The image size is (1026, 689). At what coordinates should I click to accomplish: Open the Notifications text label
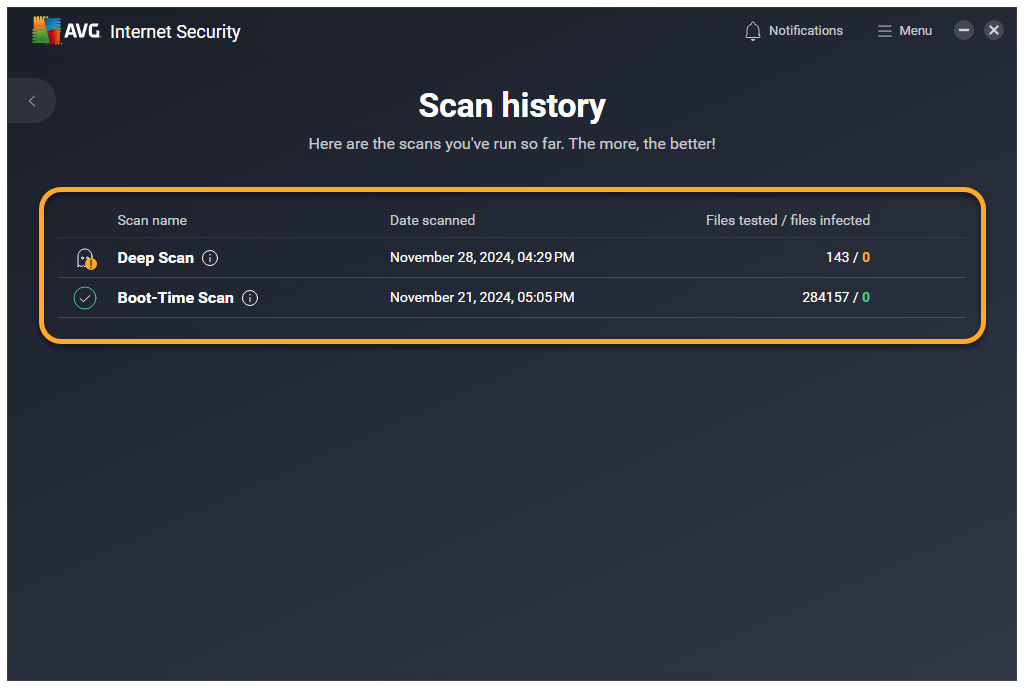click(x=805, y=31)
